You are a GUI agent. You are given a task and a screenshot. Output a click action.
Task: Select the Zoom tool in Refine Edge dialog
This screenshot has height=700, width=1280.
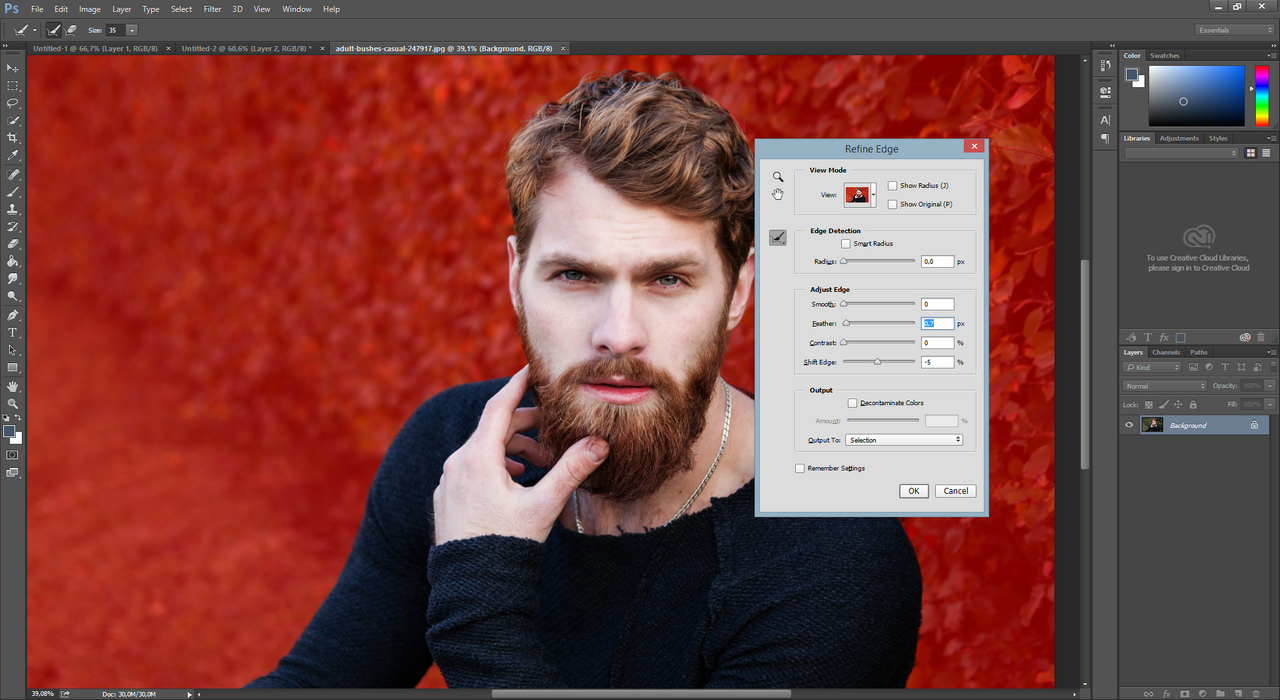[778, 177]
